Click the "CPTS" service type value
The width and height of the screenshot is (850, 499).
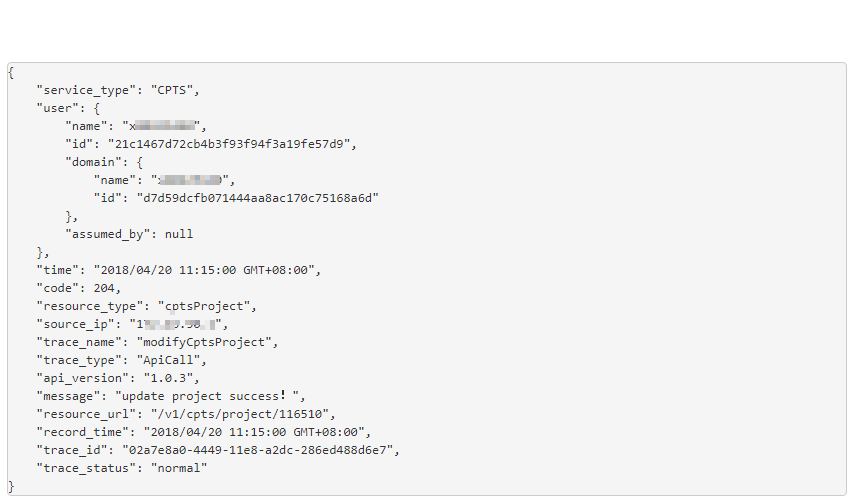[172, 90]
